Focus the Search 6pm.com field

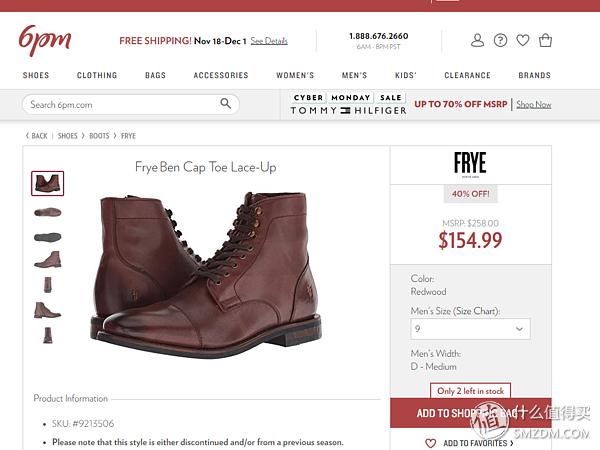coord(131,104)
